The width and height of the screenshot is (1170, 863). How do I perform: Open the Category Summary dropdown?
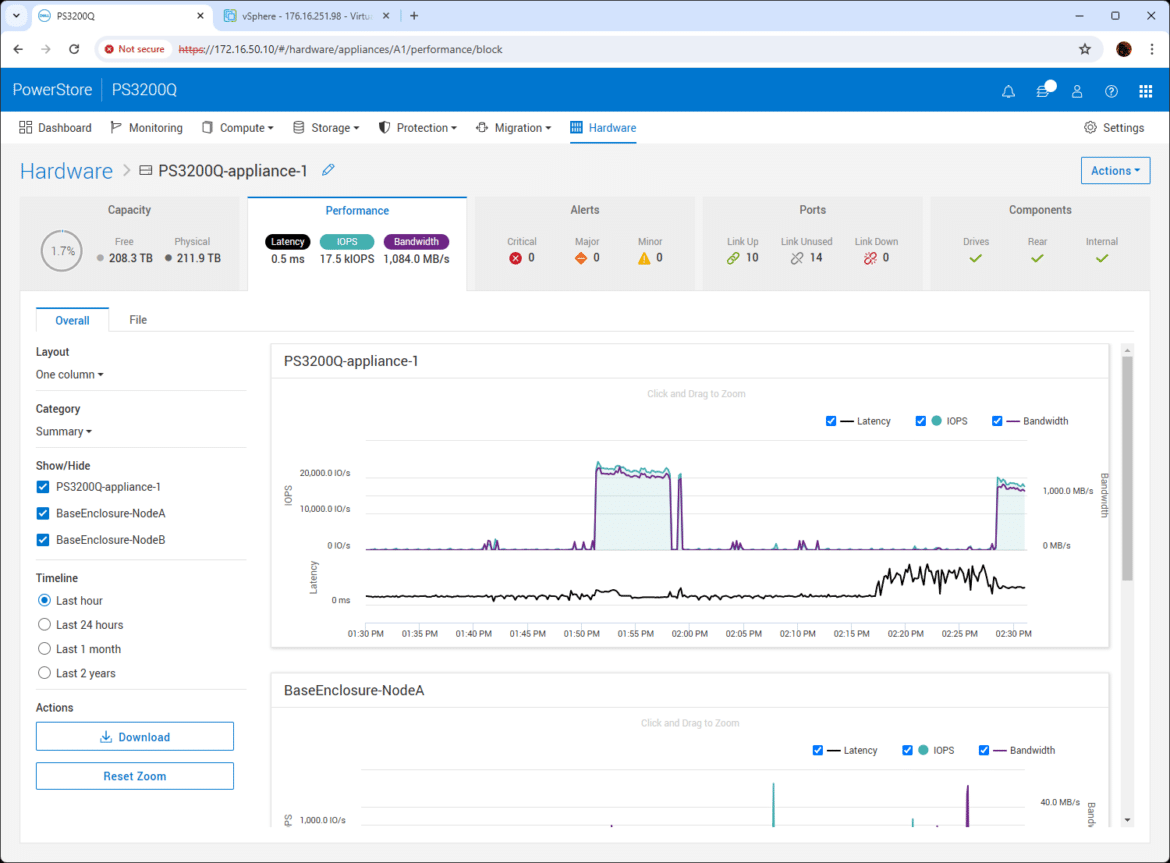(64, 432)
